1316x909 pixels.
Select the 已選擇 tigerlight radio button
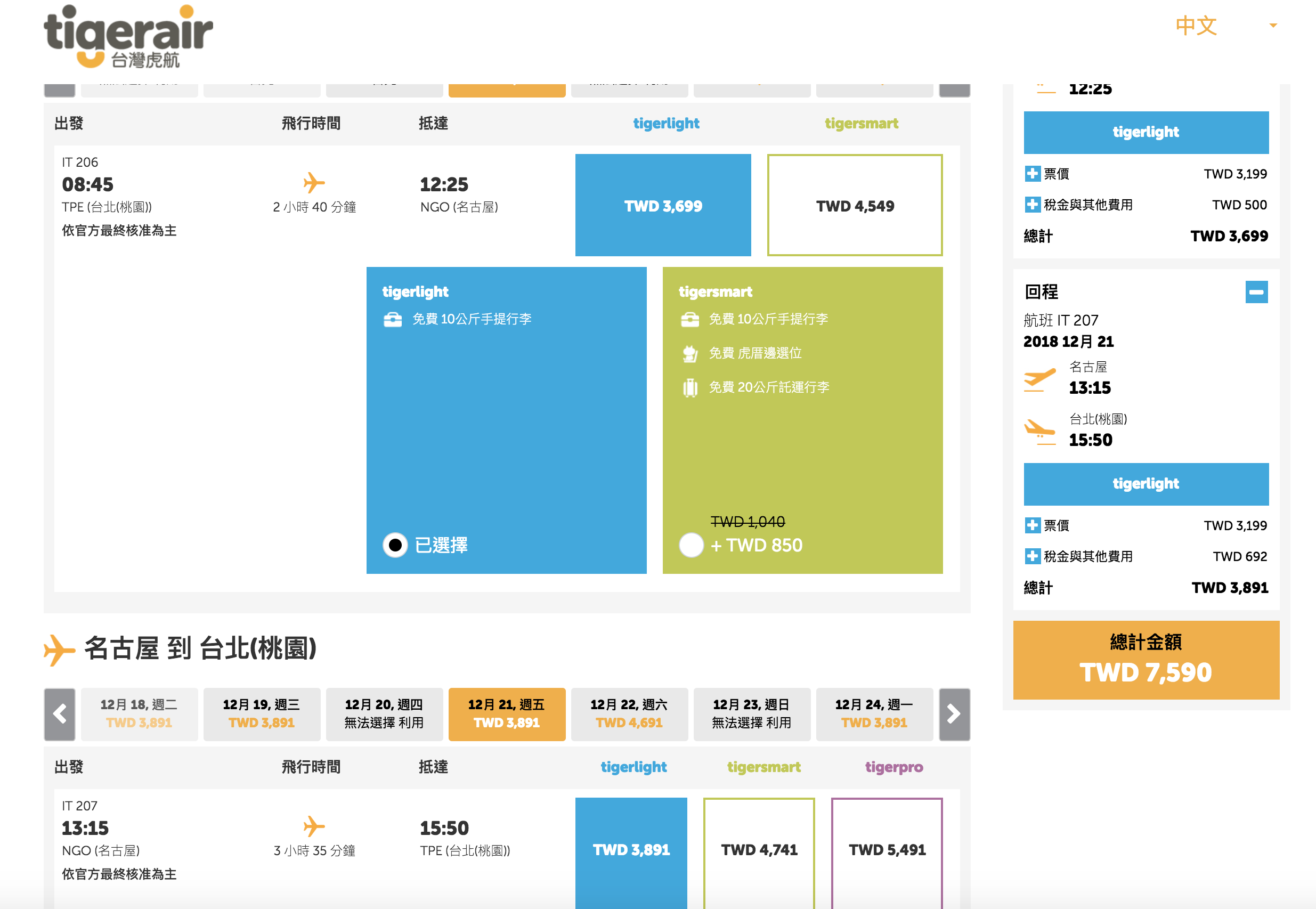point(395,545)
